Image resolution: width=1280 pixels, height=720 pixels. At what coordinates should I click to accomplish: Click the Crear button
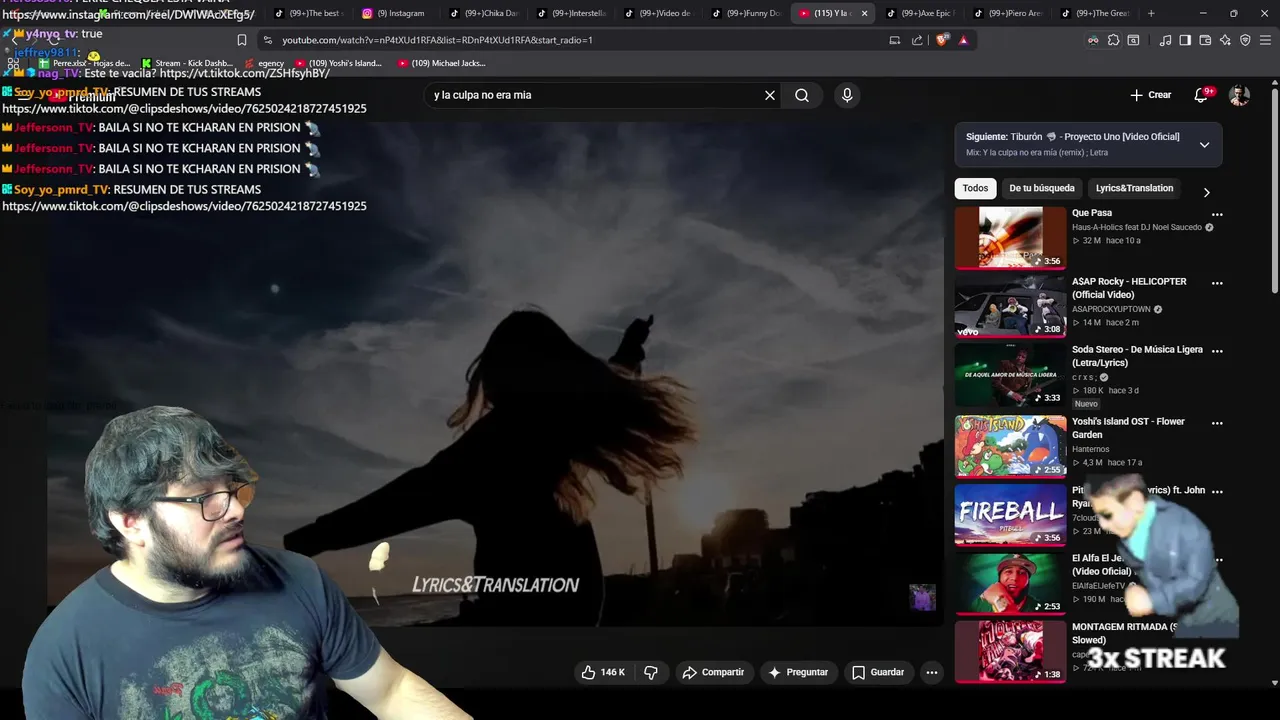pyautogui.click(x=1150, y=95)
